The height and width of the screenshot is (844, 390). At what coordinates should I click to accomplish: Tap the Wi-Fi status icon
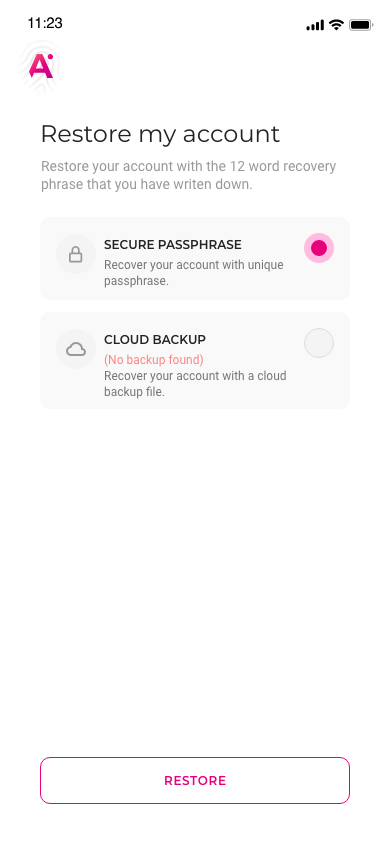[336, 25]
